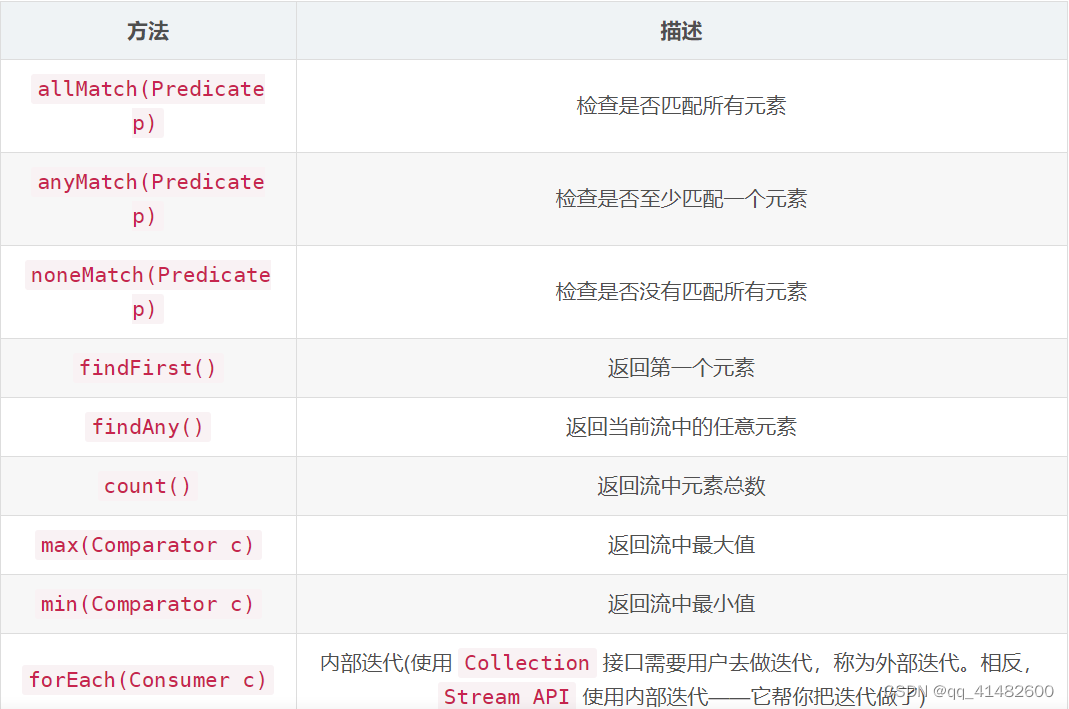Click the 描述 column header
The width and height of the screenshot is (1069, 709).
(x=681, y=30)
